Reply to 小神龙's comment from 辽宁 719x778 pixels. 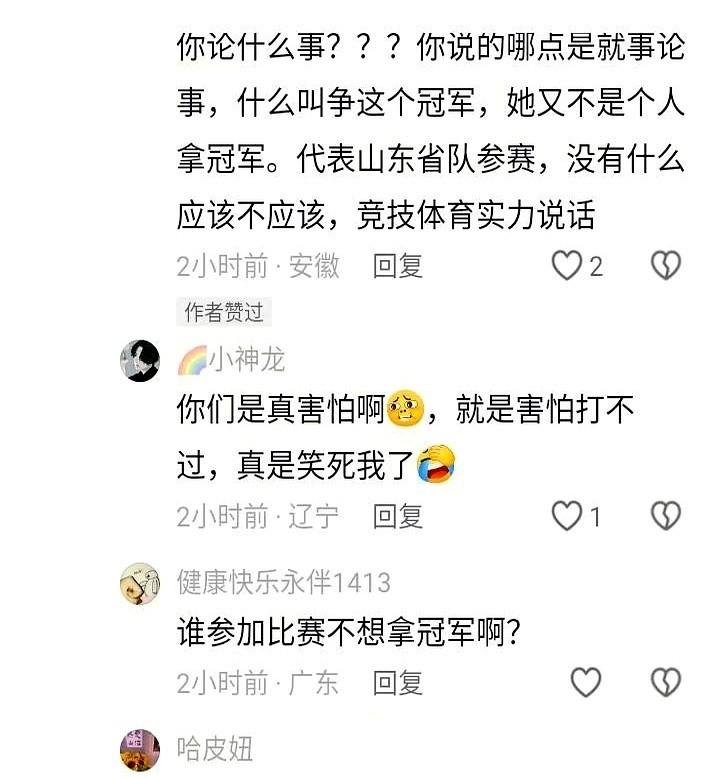pos(397,517)
